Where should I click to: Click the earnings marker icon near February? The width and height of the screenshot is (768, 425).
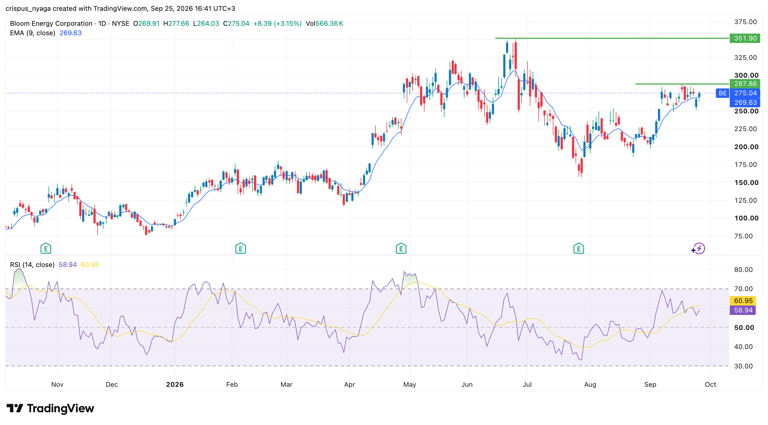(240, 249)
